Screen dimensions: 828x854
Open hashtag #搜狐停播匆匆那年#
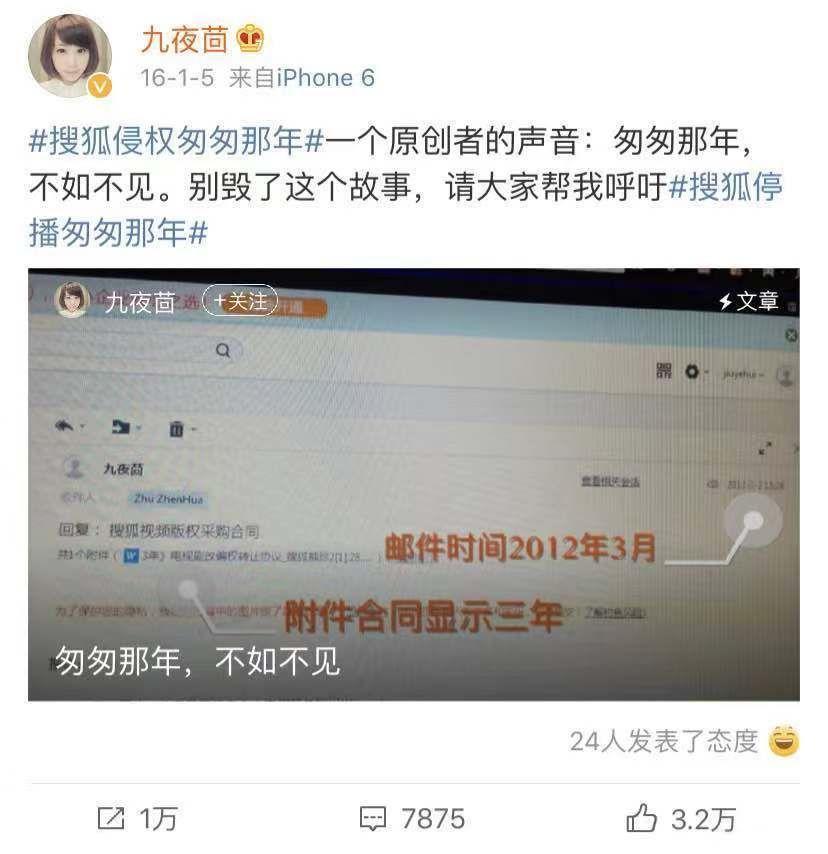[x=406, y=209]
